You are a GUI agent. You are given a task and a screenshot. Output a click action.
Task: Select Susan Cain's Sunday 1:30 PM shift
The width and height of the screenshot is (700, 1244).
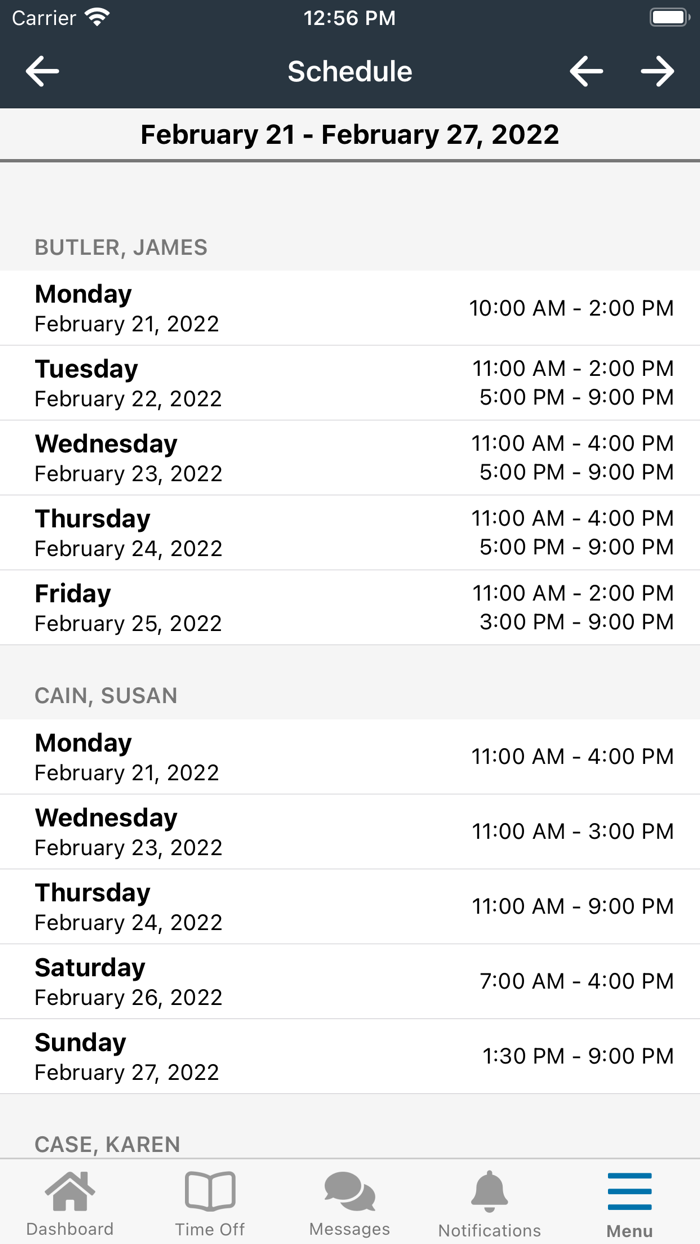[350, 1056]
